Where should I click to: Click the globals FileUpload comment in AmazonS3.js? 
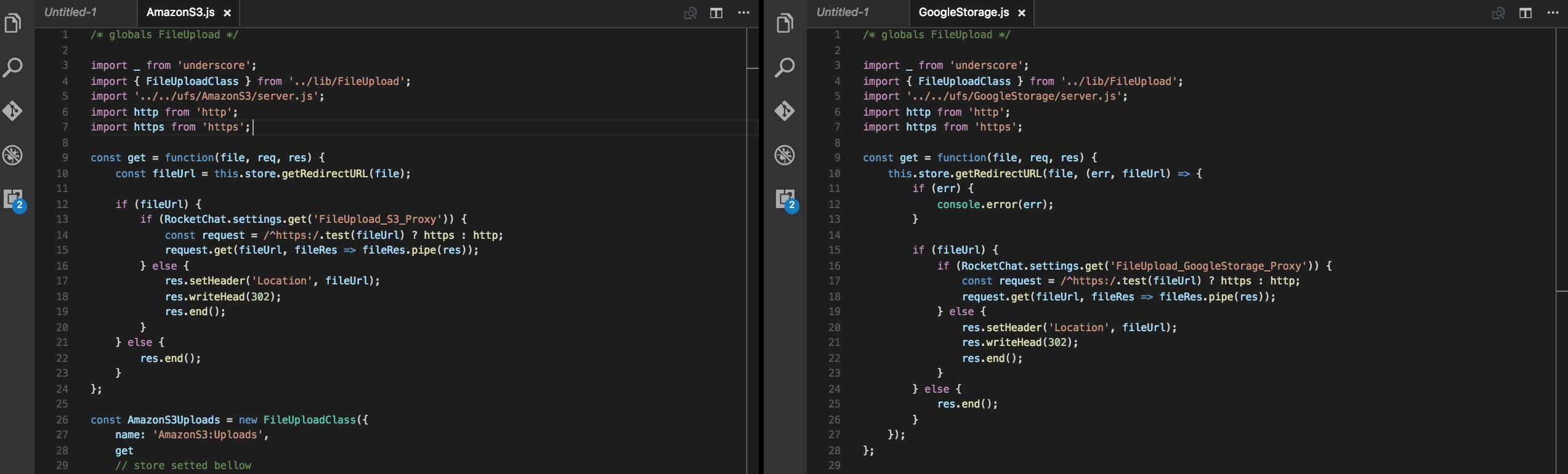click(x=164, y=34)
